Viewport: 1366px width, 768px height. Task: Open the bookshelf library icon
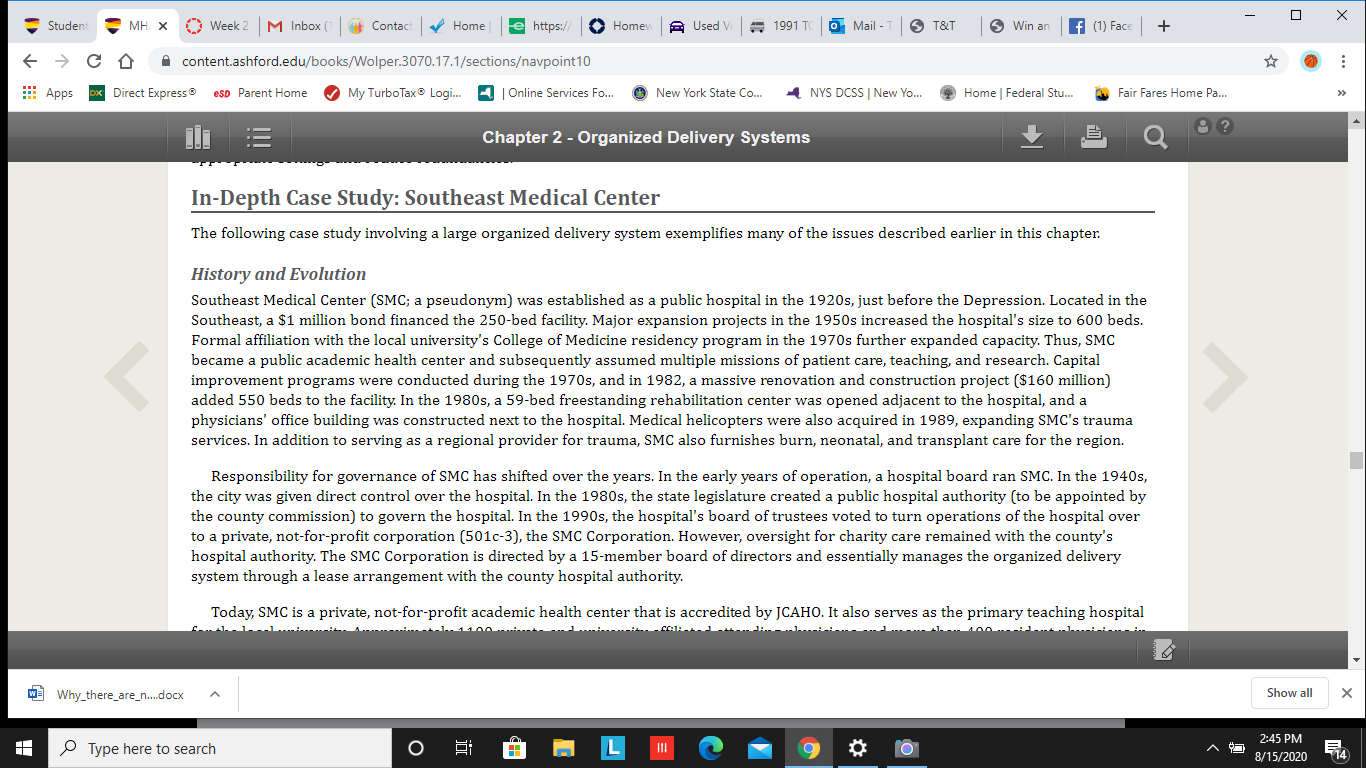[x=198, y=137]
